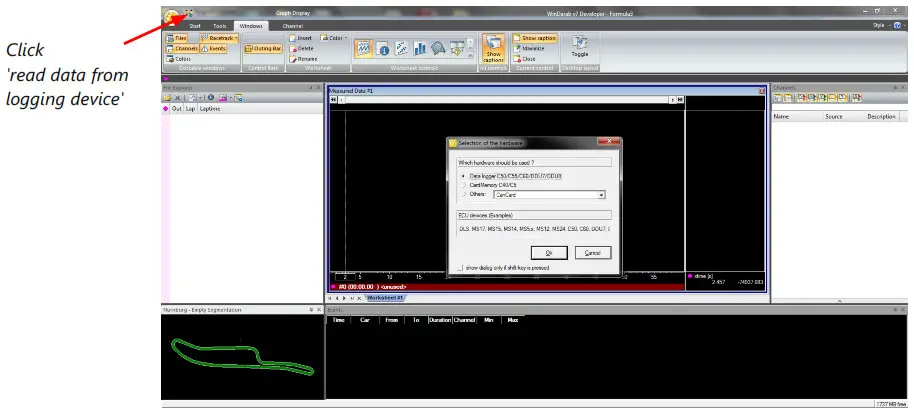The width and height of the screenshot is (914, 414).
Task: Open the Others hardware dropdown
Action: click(600, 195)
